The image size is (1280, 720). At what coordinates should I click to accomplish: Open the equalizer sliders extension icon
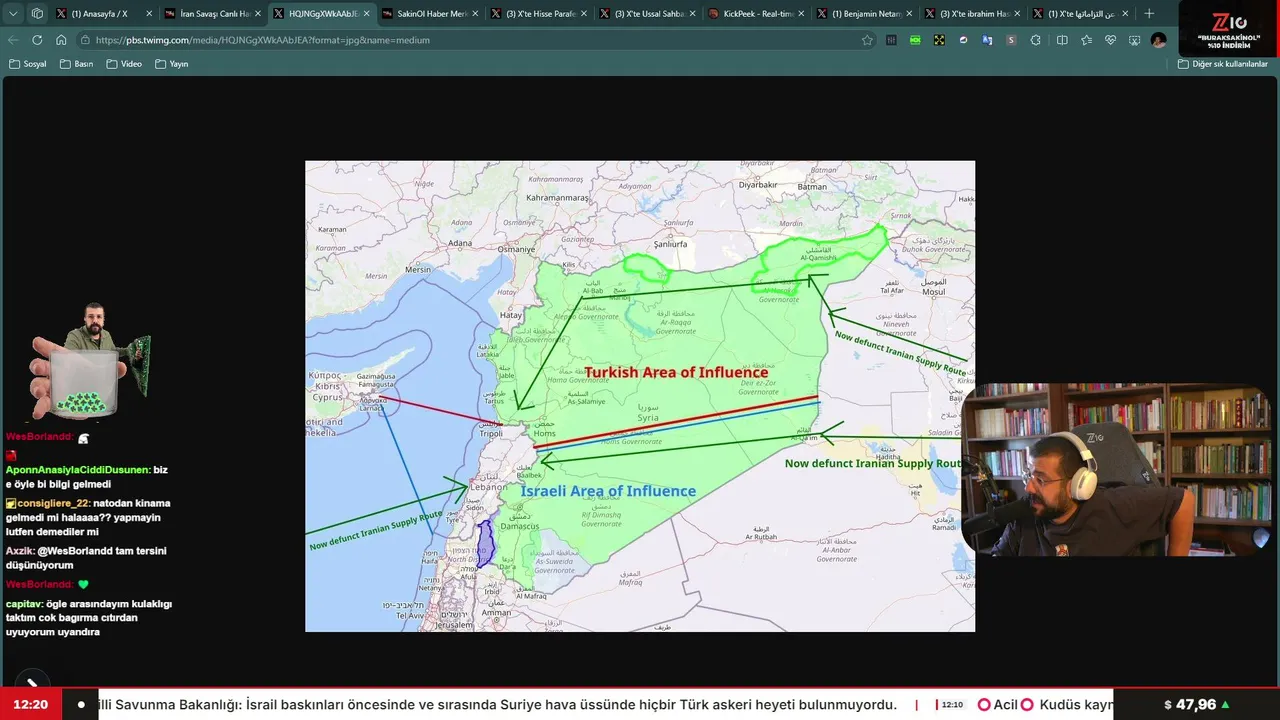click(x=891, y=40)
